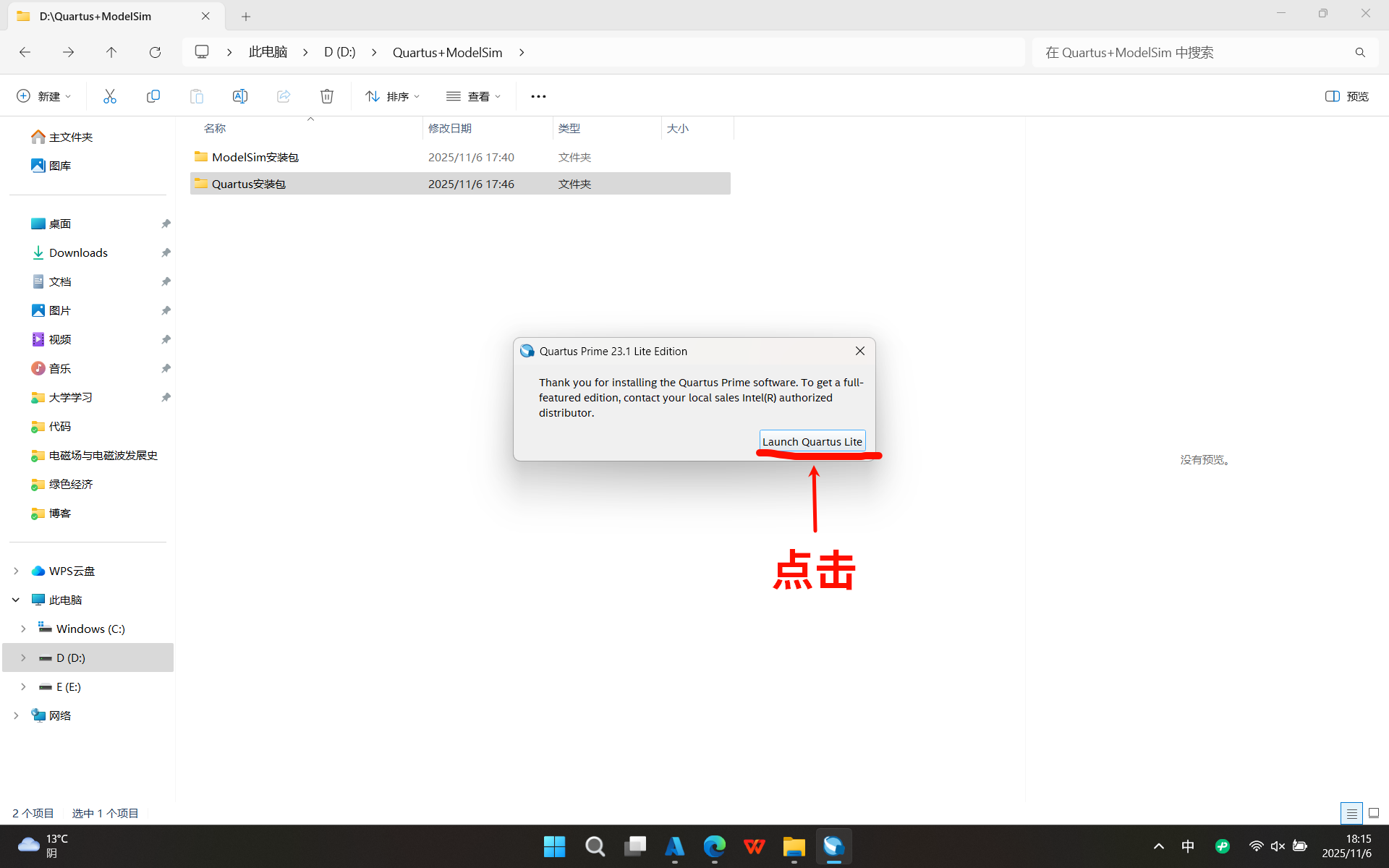Collapse the 此电脑 tree node
Viewport: 1389px width, 868px height.
click(x=16, y=600)
